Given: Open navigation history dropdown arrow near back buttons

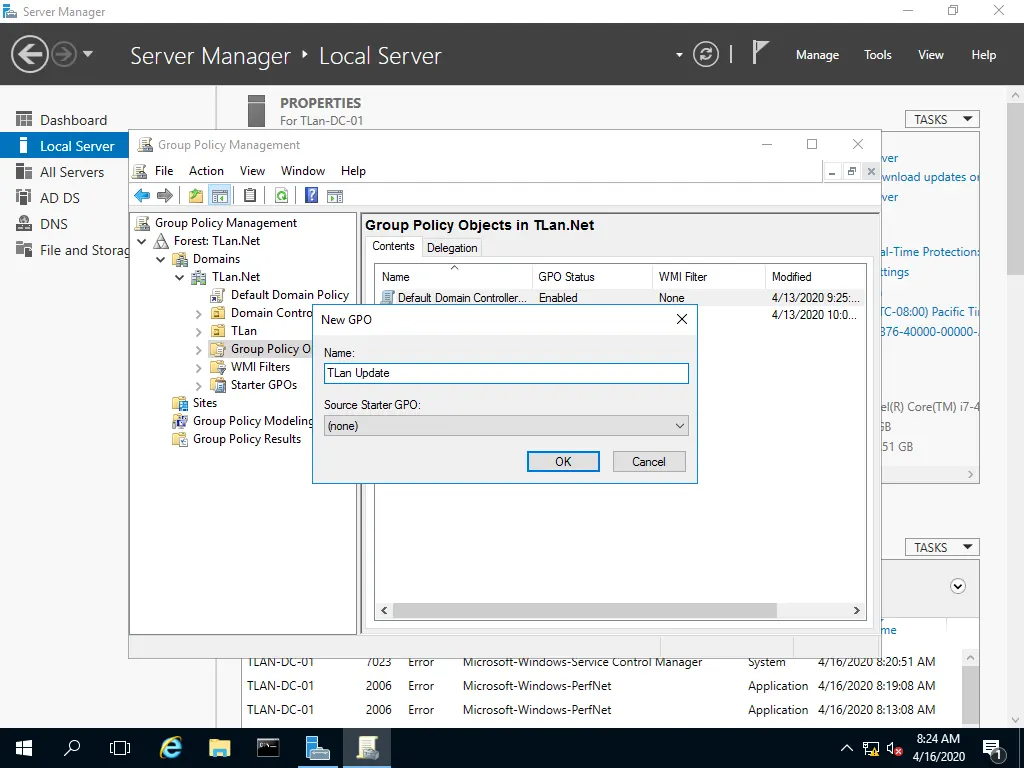Looking at the screenshot, I should click(88, 54).
